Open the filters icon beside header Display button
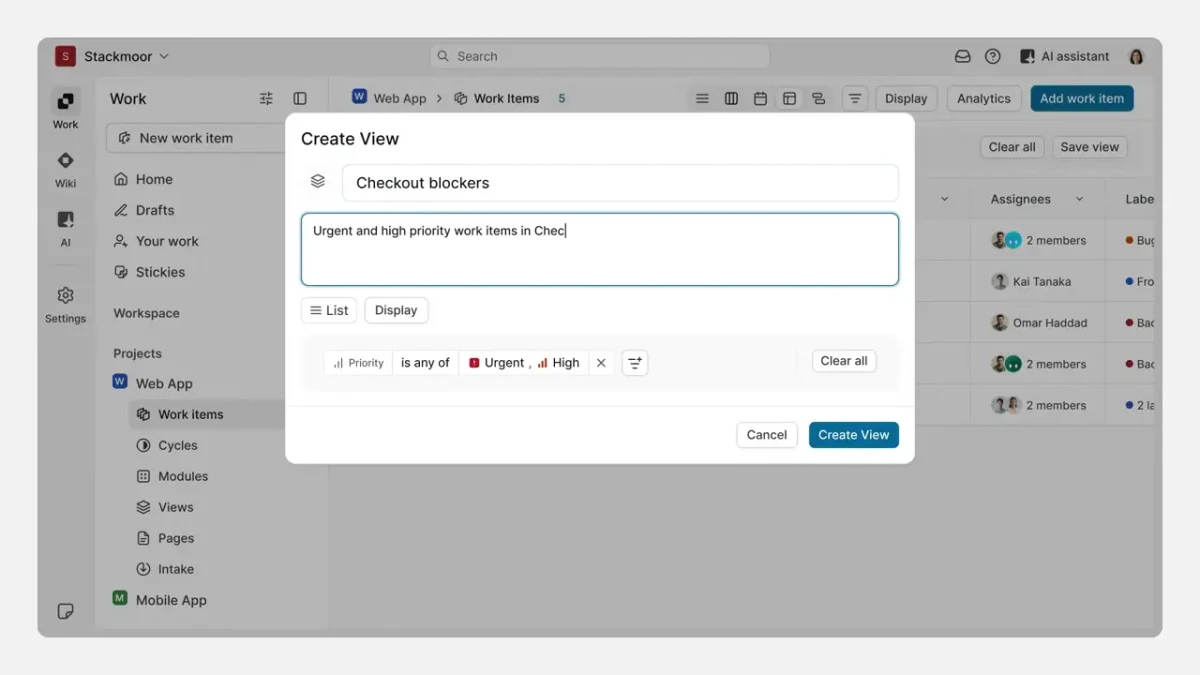The image size is (1200, 675). coord(855,98)
